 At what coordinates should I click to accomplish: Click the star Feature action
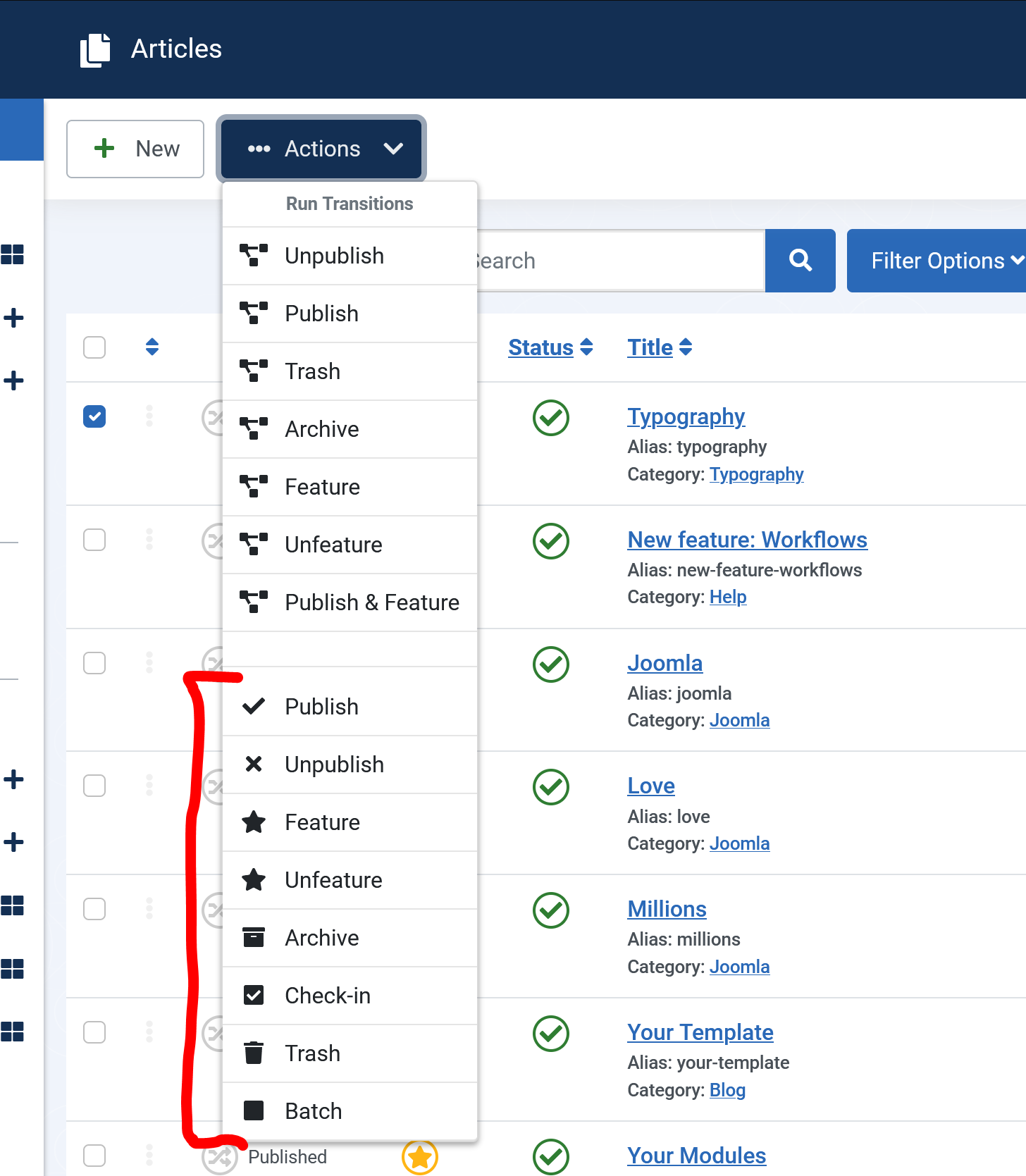[x=350, y=822]
